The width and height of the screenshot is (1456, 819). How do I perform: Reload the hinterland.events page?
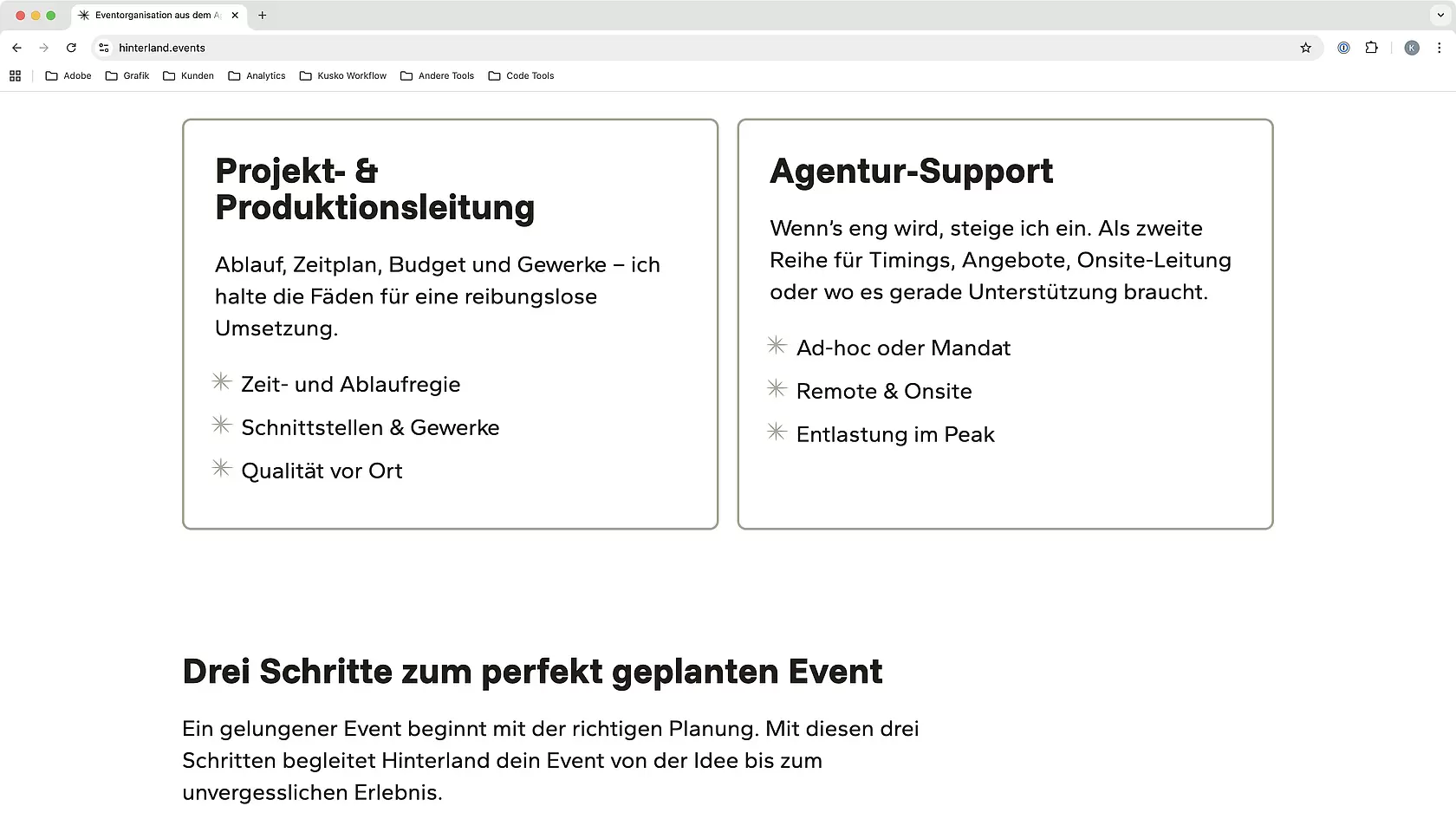pos(71,48)
